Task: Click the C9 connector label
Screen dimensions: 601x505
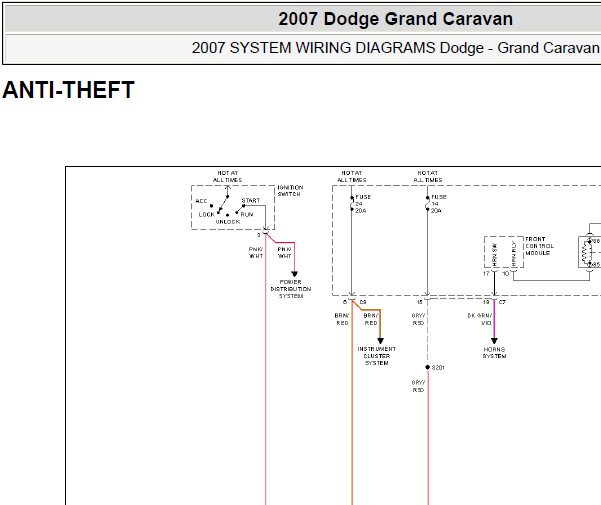Action: coord(363,302)
